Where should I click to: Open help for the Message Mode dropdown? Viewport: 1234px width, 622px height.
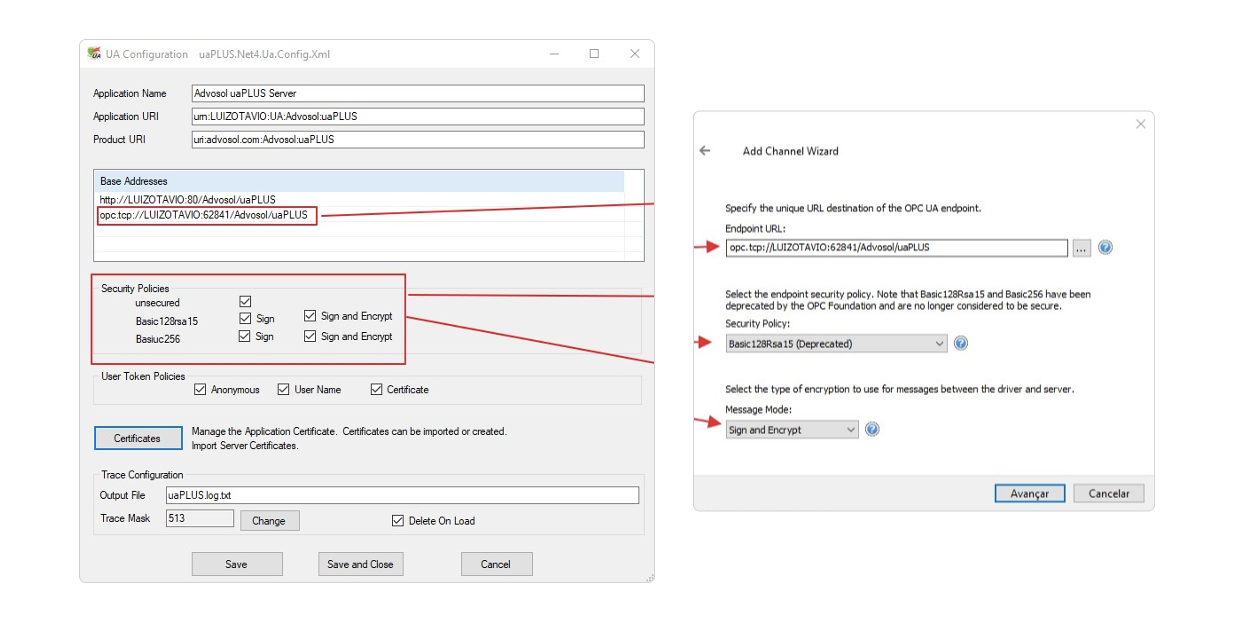click(x=872, y=430)
